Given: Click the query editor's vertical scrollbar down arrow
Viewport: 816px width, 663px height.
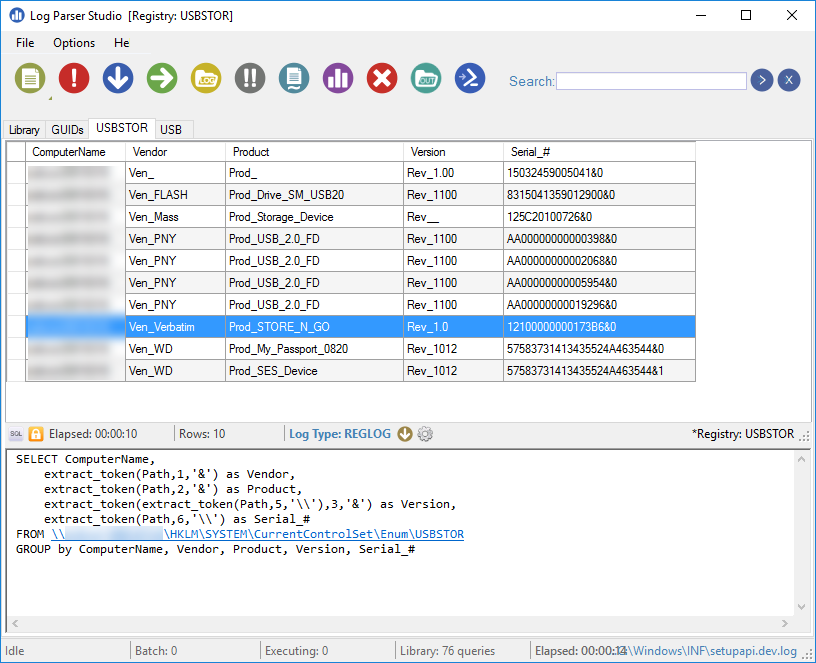Looking at the screenshot, I should pyautogui.click(x=801, y=607).
